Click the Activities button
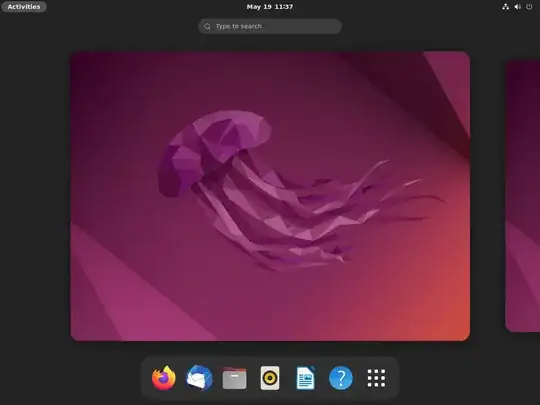 24,7
